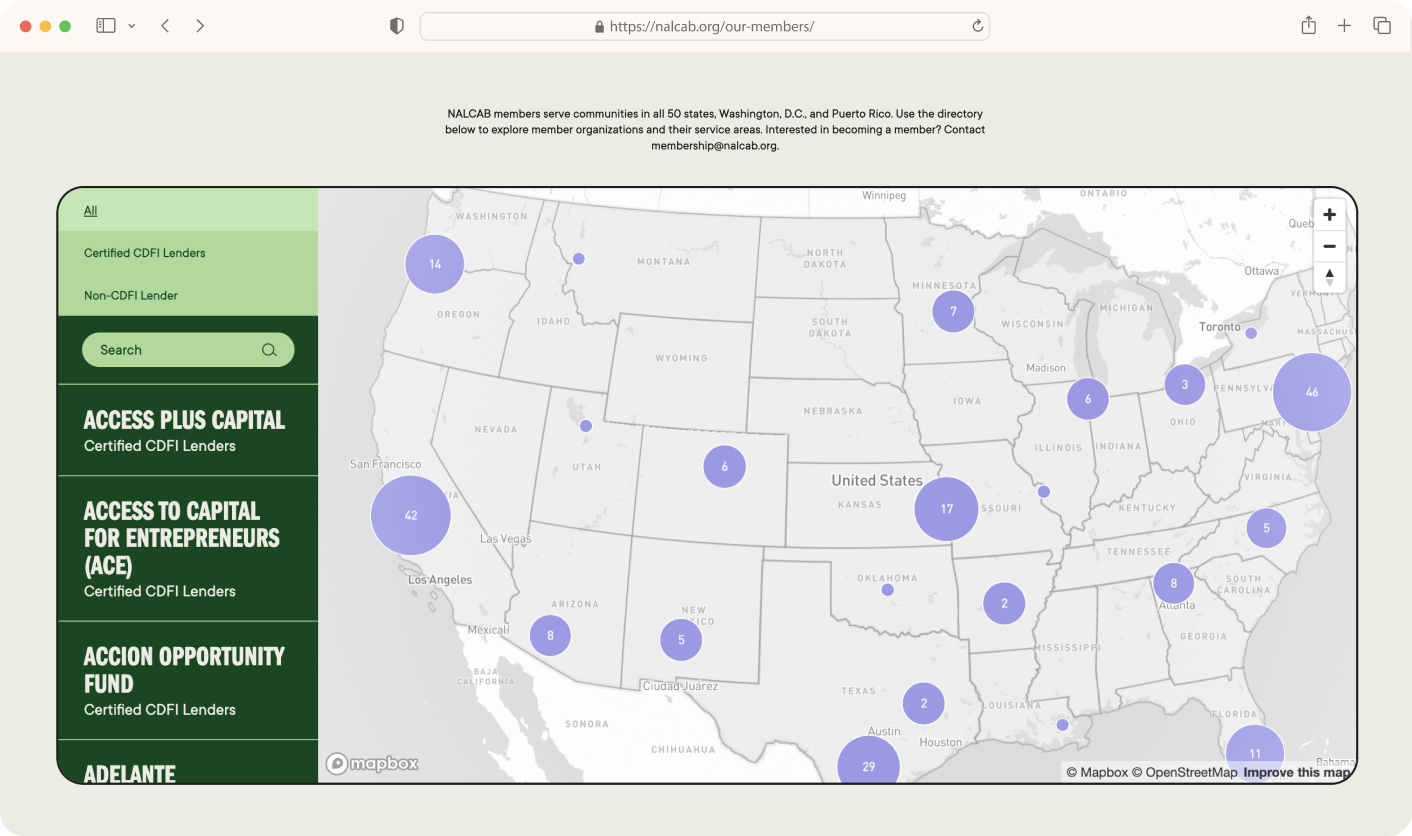Click the search magnifier icon
Screen dimensions: 1412x836
tap(269, 350)
